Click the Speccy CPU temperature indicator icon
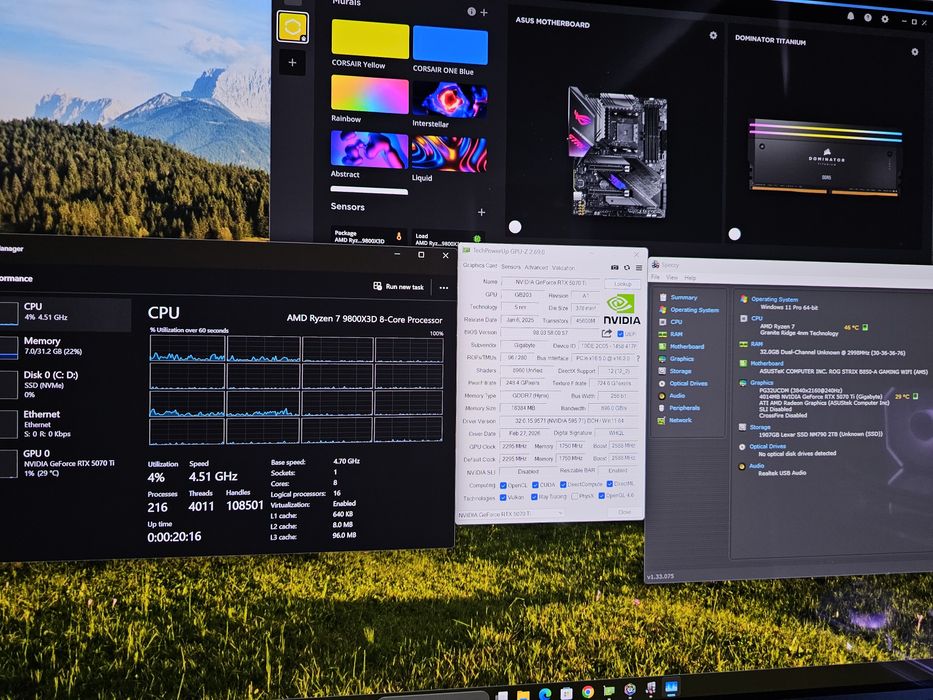This screenshot has width=933, height=700. (865, 327)
